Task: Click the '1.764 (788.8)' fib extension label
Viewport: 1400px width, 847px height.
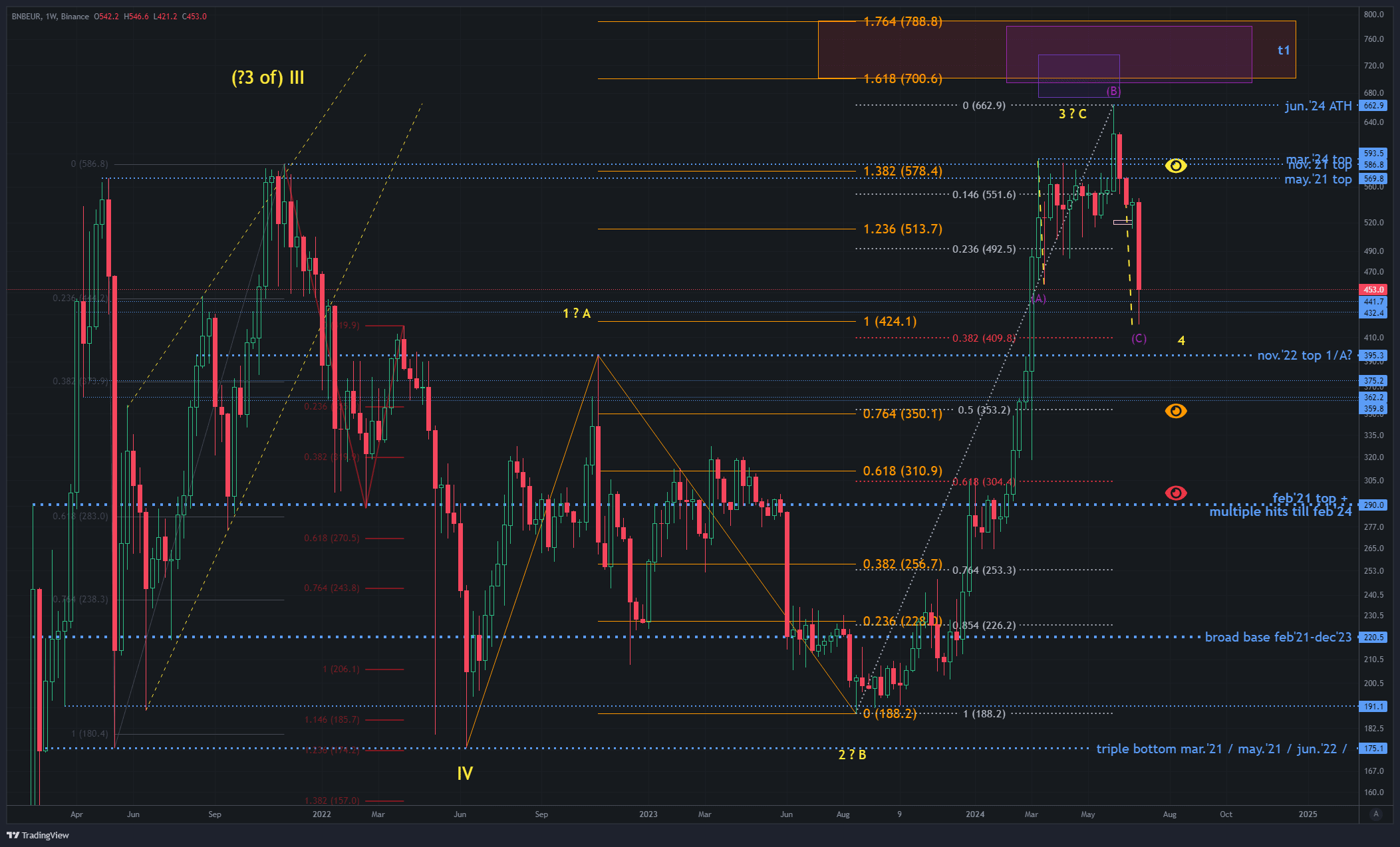Action: pos(903,21)
